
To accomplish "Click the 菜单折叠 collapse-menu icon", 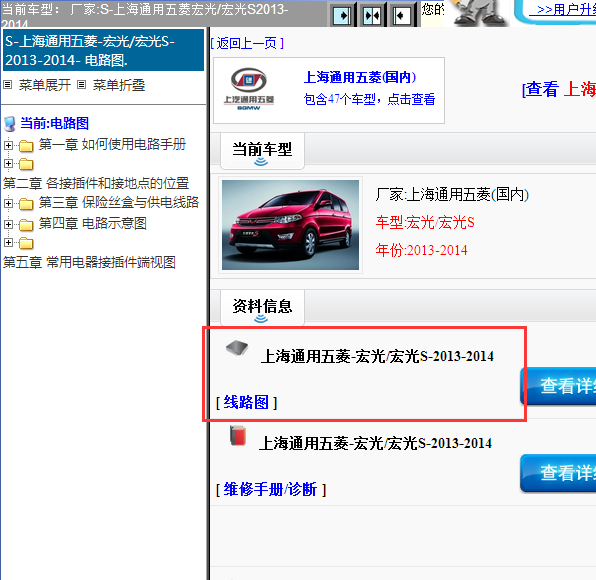I will (x=81, y=85).
